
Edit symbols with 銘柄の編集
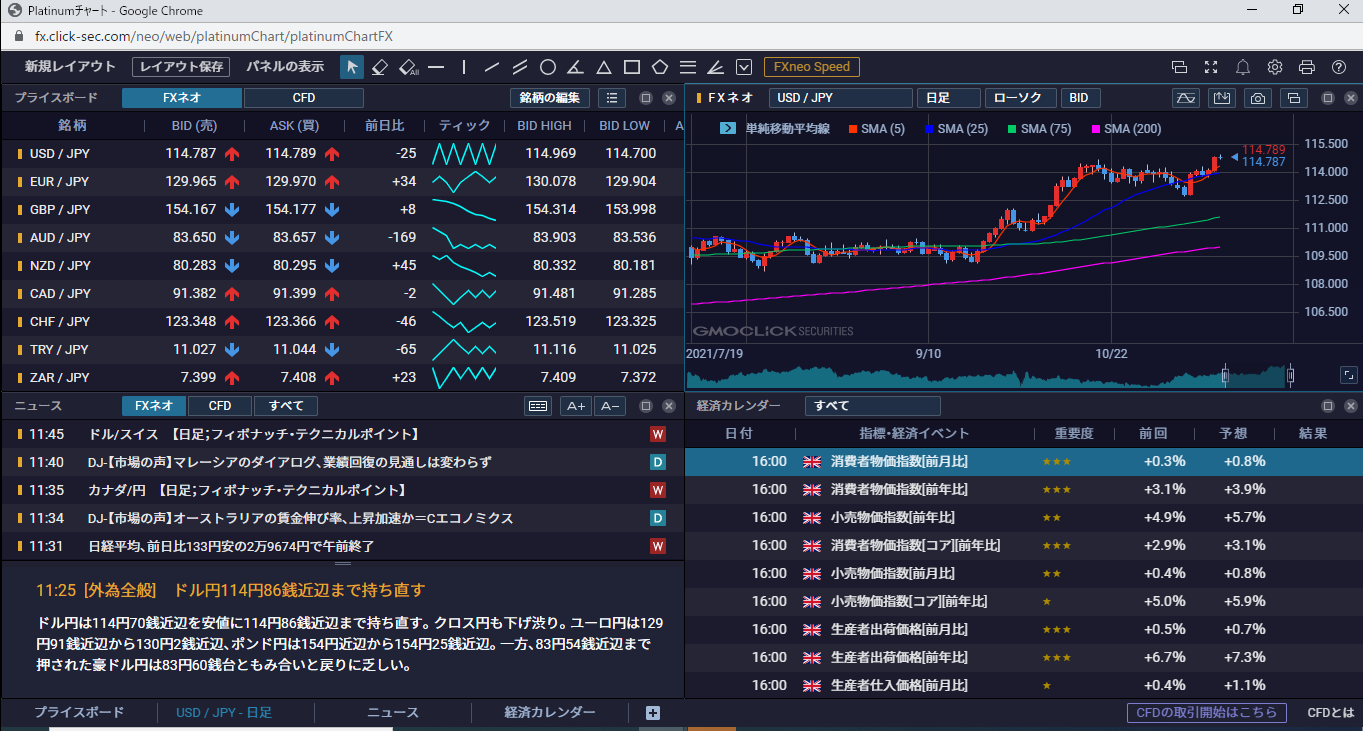[550, 98]
